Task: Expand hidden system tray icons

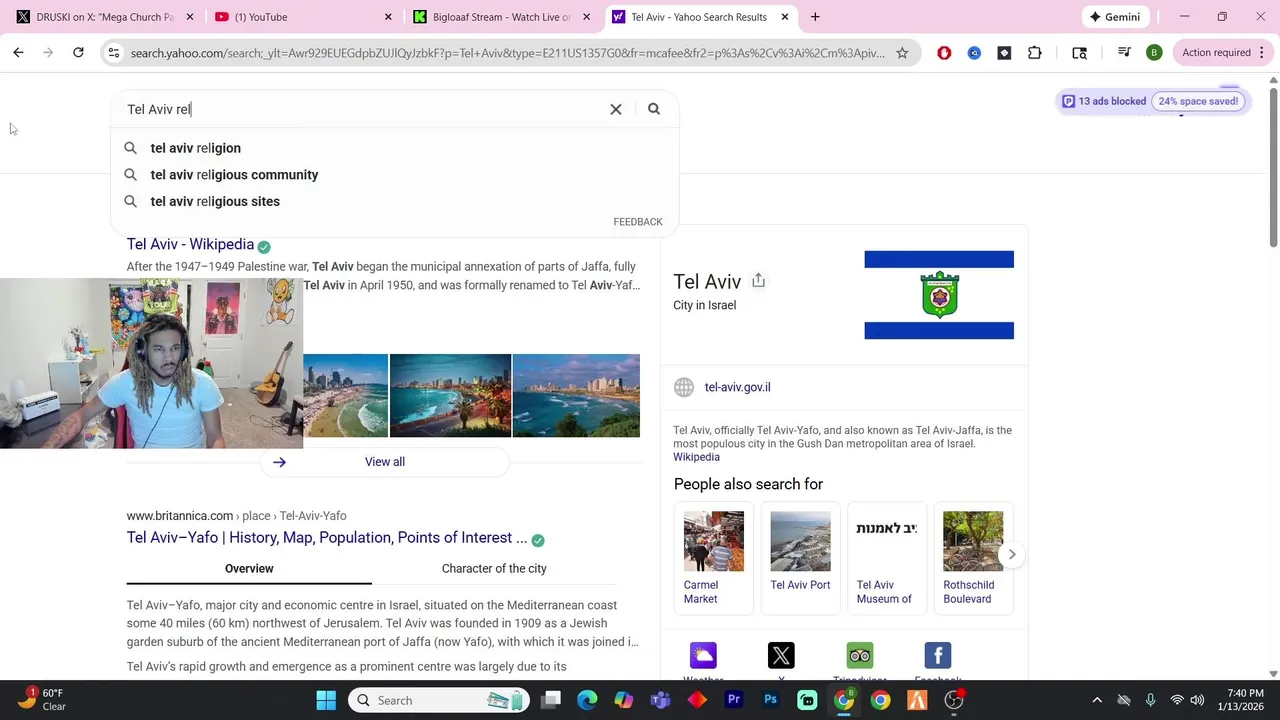Action: click(1097, 700)
